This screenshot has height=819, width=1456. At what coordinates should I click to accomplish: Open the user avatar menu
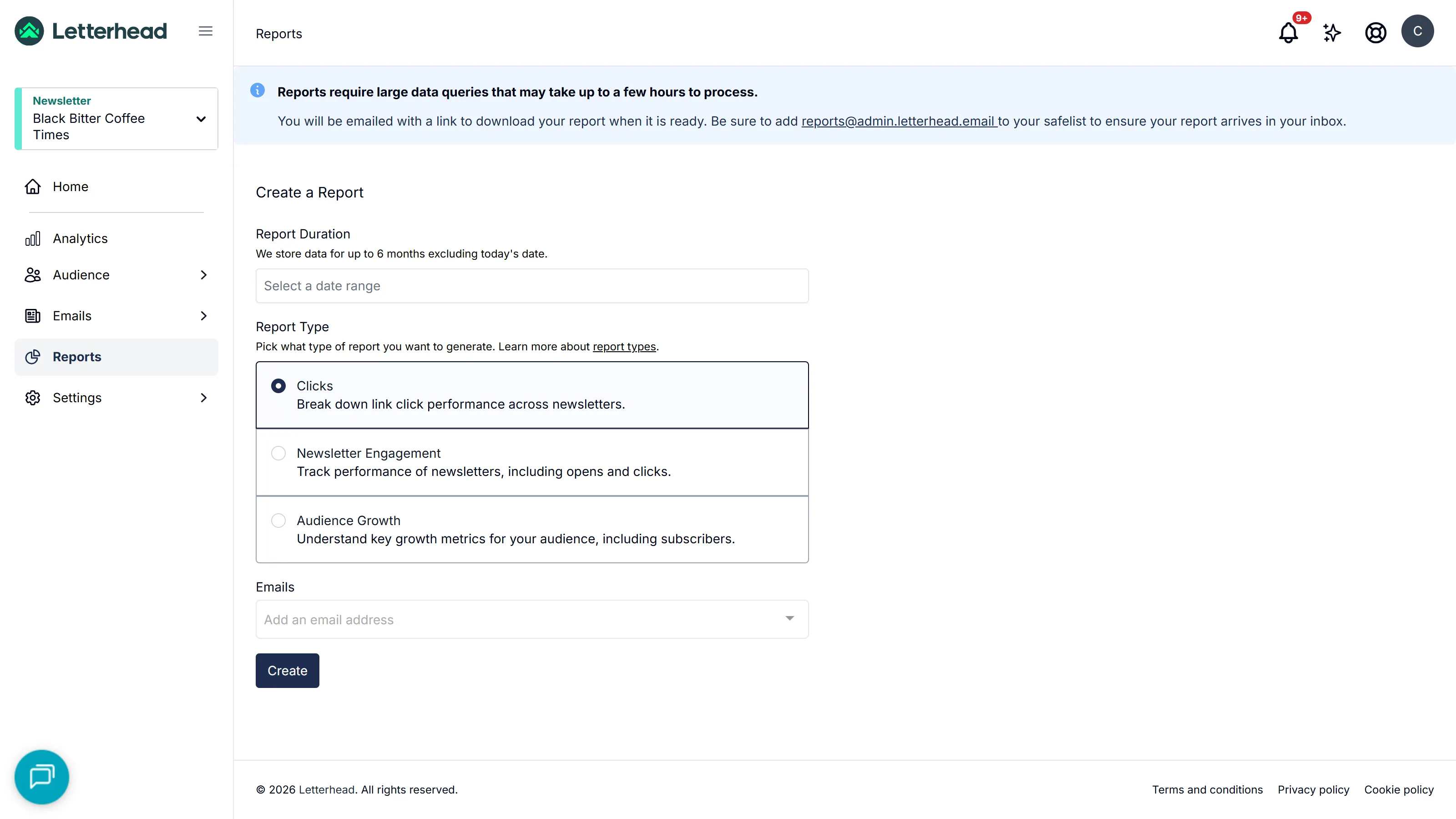point(1417,31)
